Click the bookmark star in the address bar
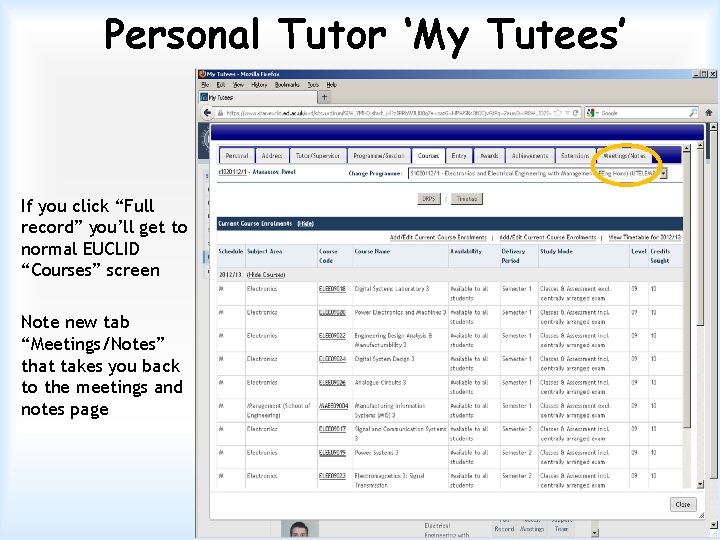Image resolution: width=720 pixels, height=540 pixels. pyautogui.click(x=558, y=112)
